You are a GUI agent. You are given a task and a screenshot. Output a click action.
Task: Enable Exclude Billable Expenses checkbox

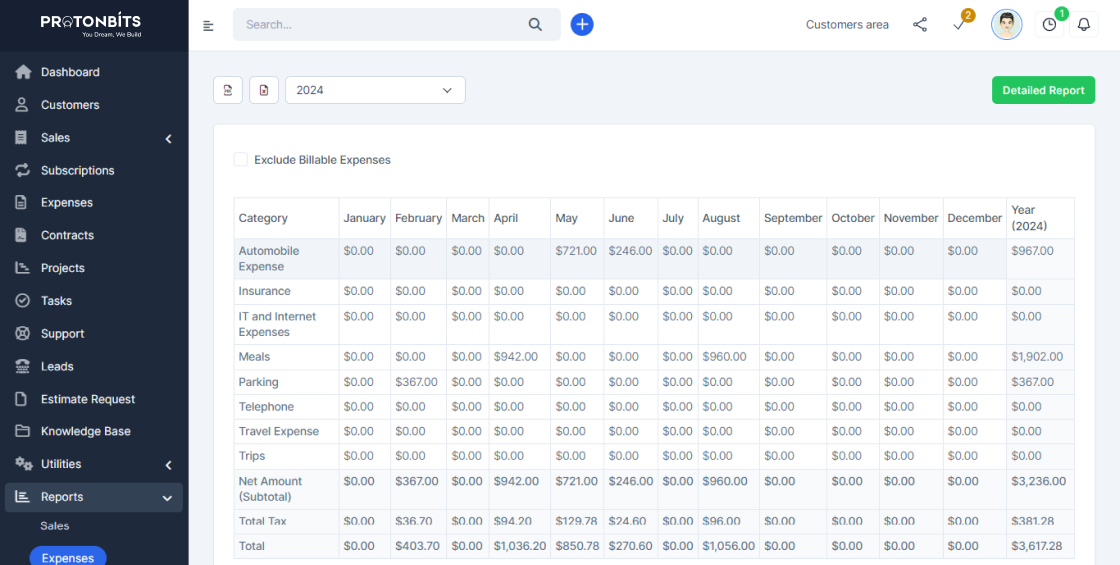pos(241,160)
